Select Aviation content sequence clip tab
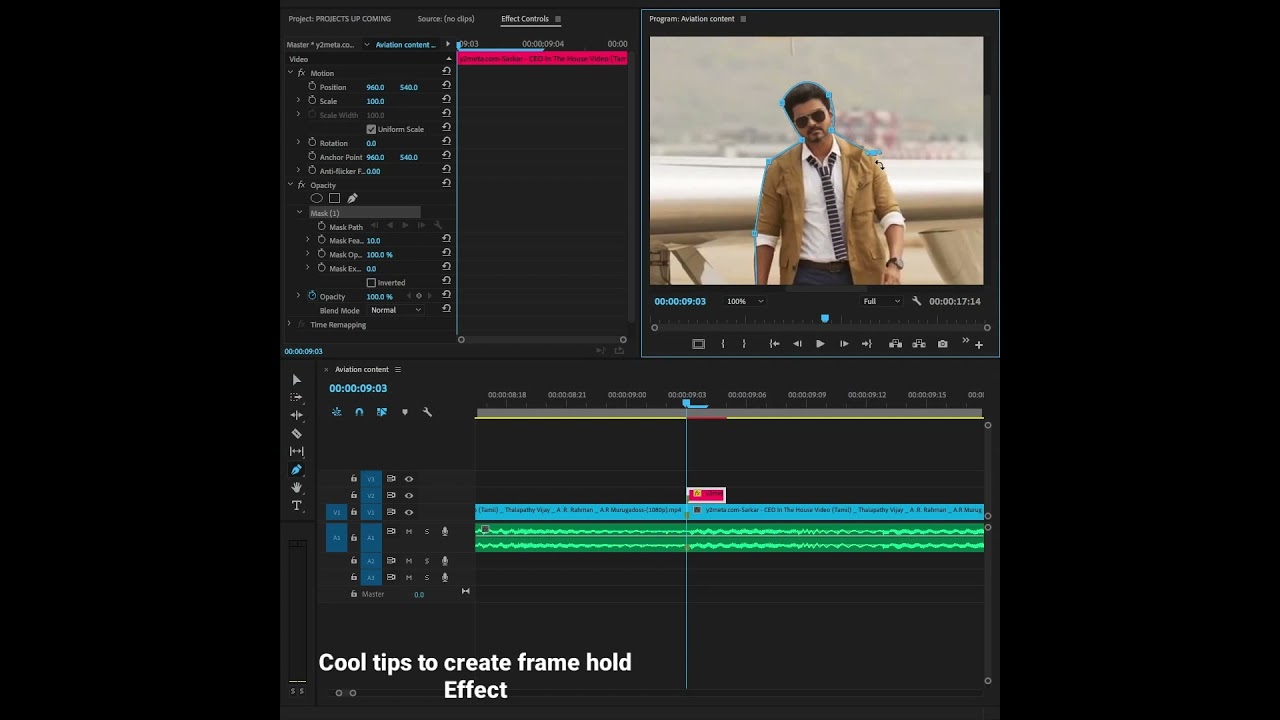The width and height of the screenshot is (1280, 720). pos(405,45)
